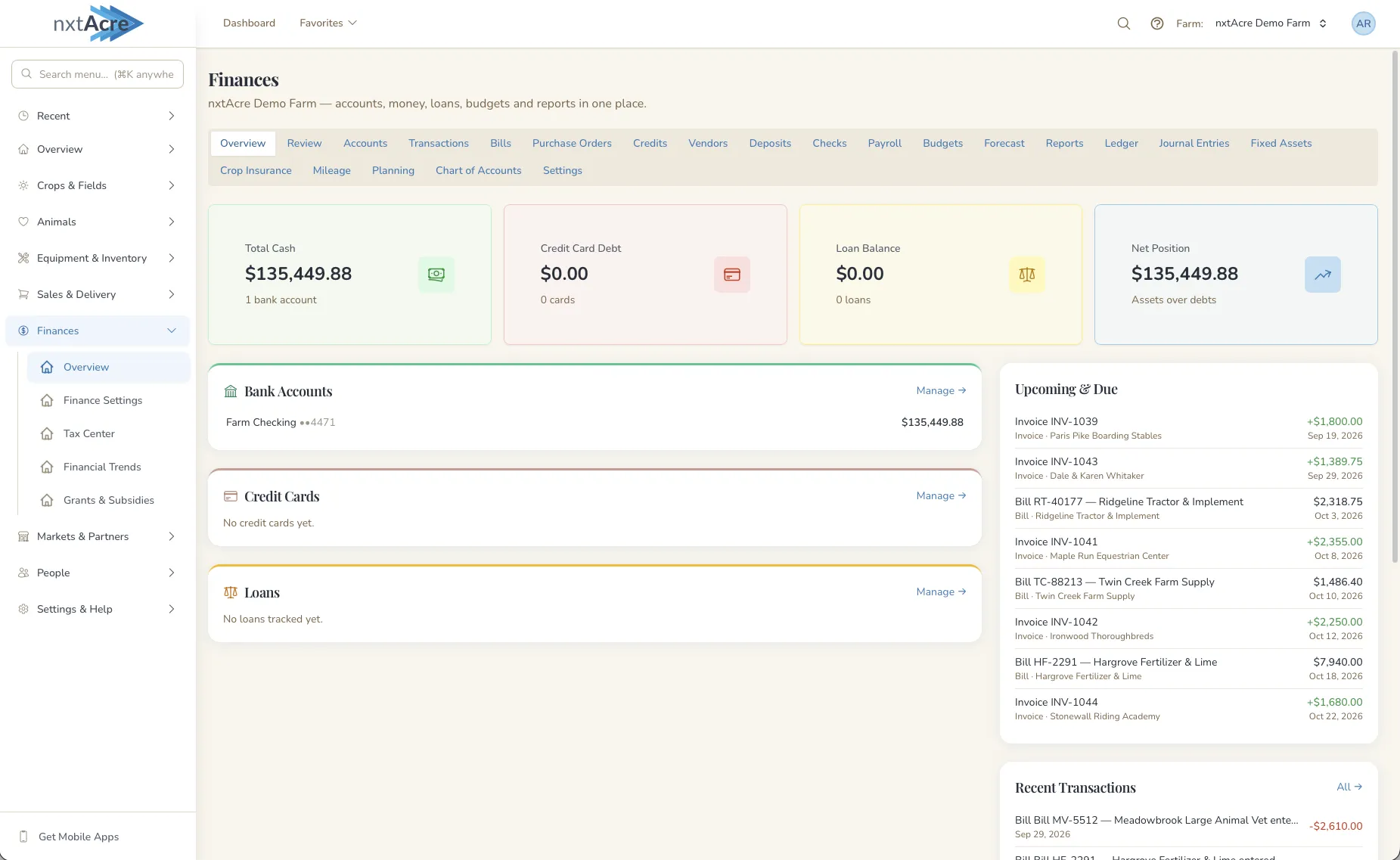This screenshot has width=1400, height=860.
Task: Open the AR user avatar
Action: pos(1363,23)
